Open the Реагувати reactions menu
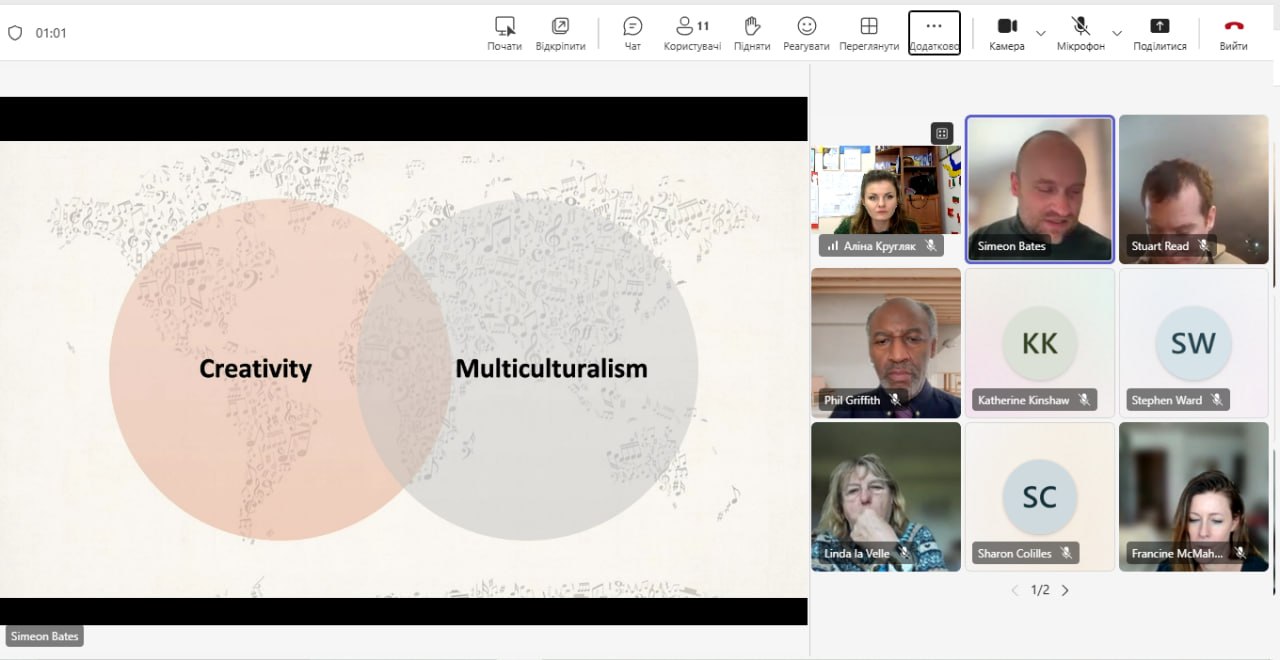The width and height of the screenshot is (1280, 660). tap(806, 27)
